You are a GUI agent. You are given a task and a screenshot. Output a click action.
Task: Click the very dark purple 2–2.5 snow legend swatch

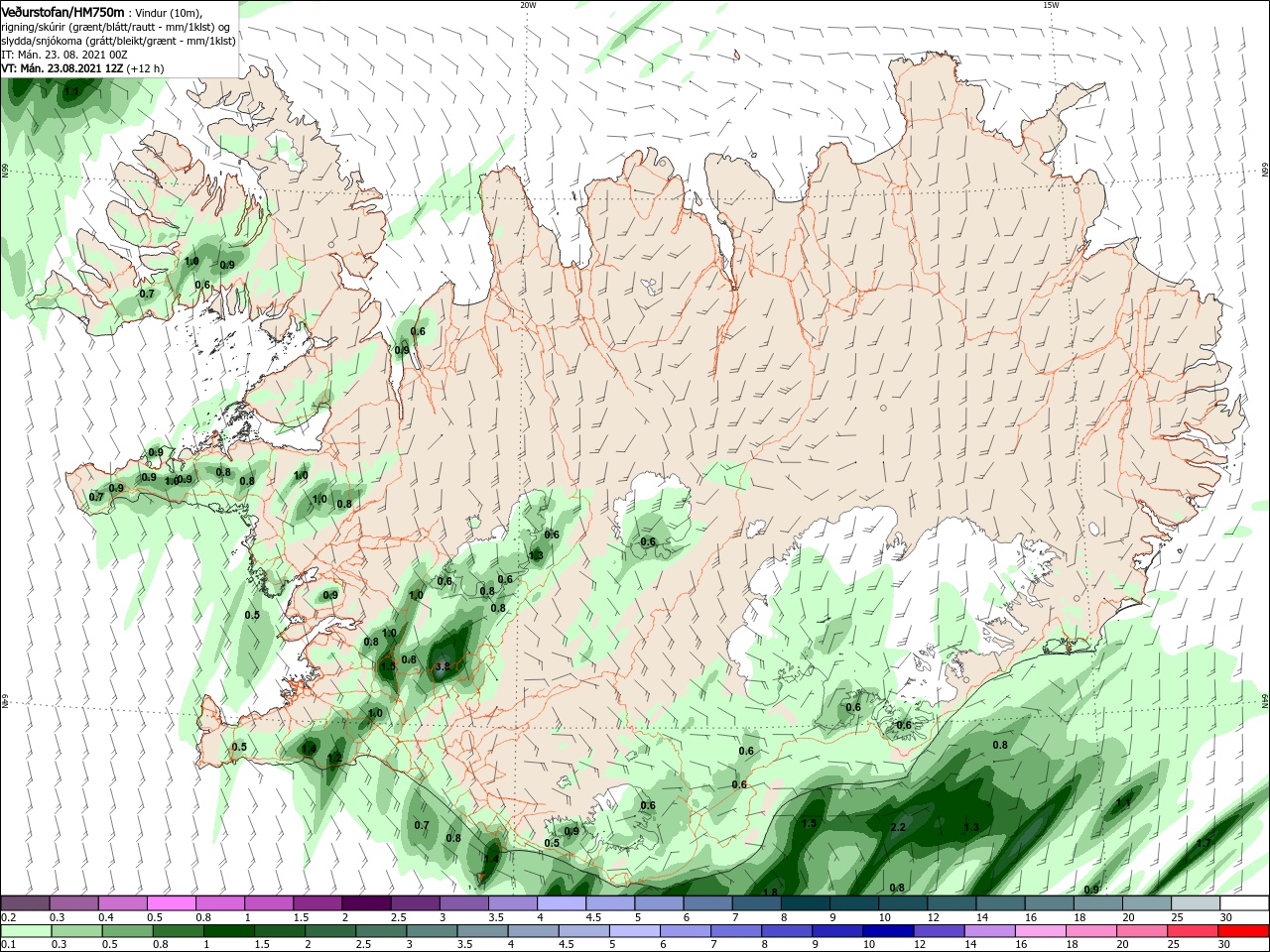tap(366, 903)
